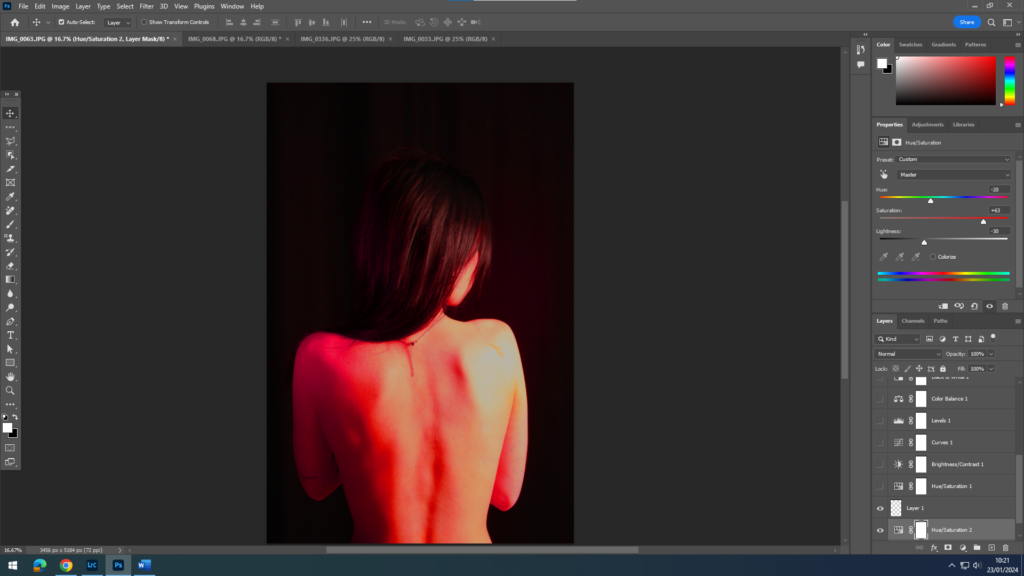Show the Hue/Saturation 1 layer
Screen dimensions: 1024x576
(x=880, y=486)
